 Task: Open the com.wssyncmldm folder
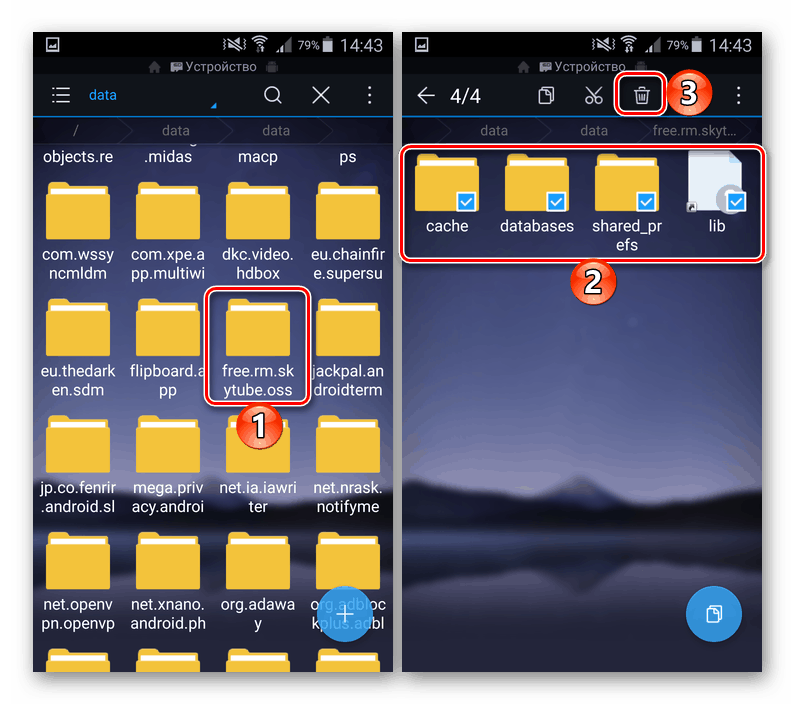click(x=78, y=230)
